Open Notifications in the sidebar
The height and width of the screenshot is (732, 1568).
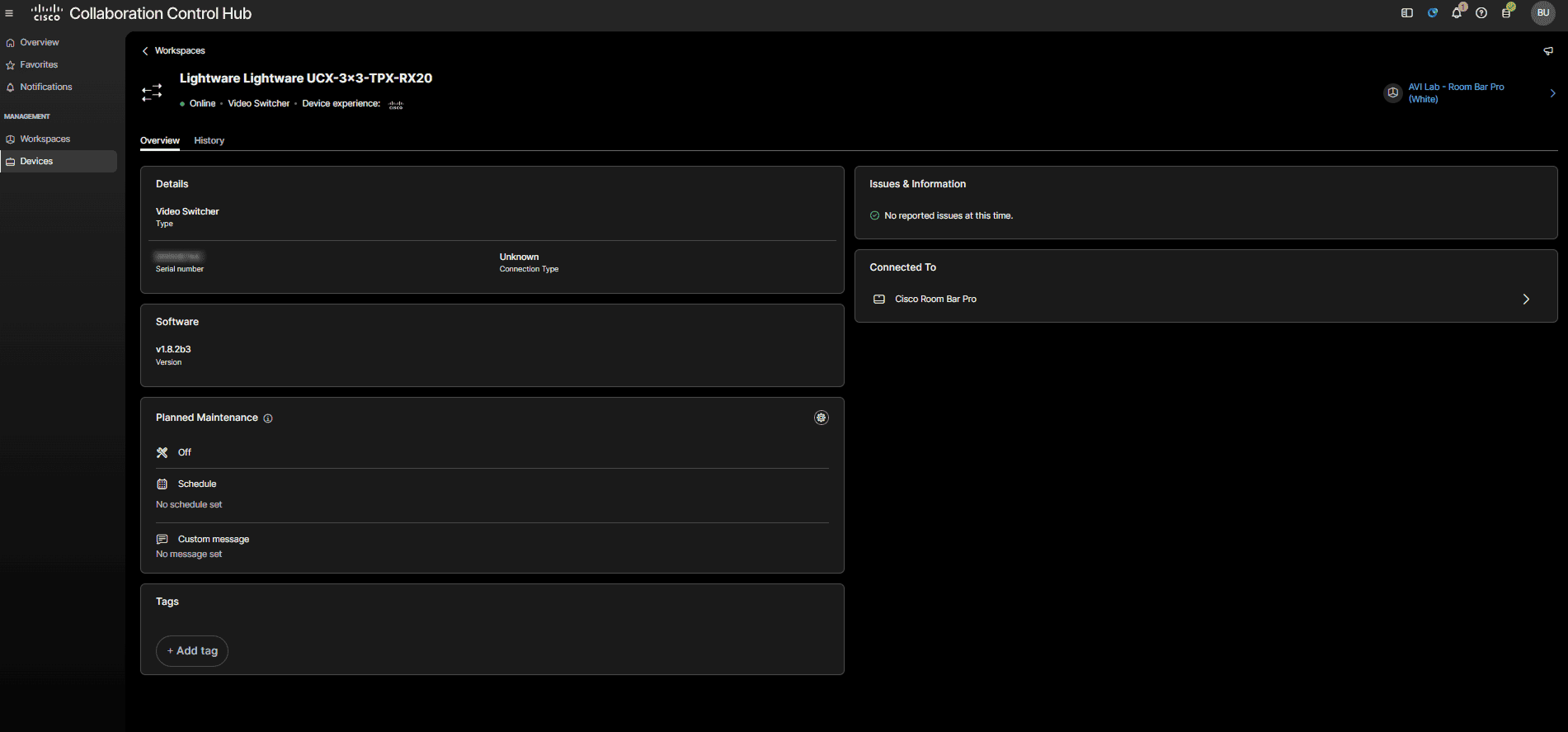click(59, 87)
